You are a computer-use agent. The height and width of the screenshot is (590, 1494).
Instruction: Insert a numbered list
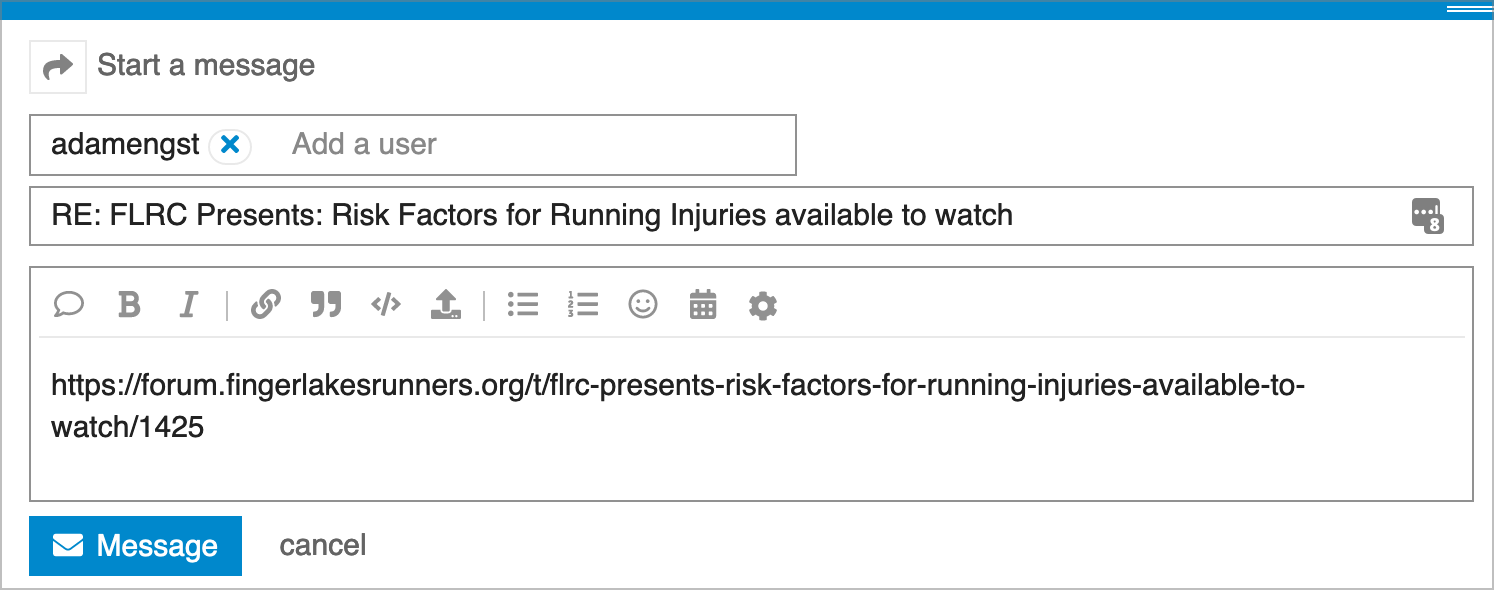[583, 304]
